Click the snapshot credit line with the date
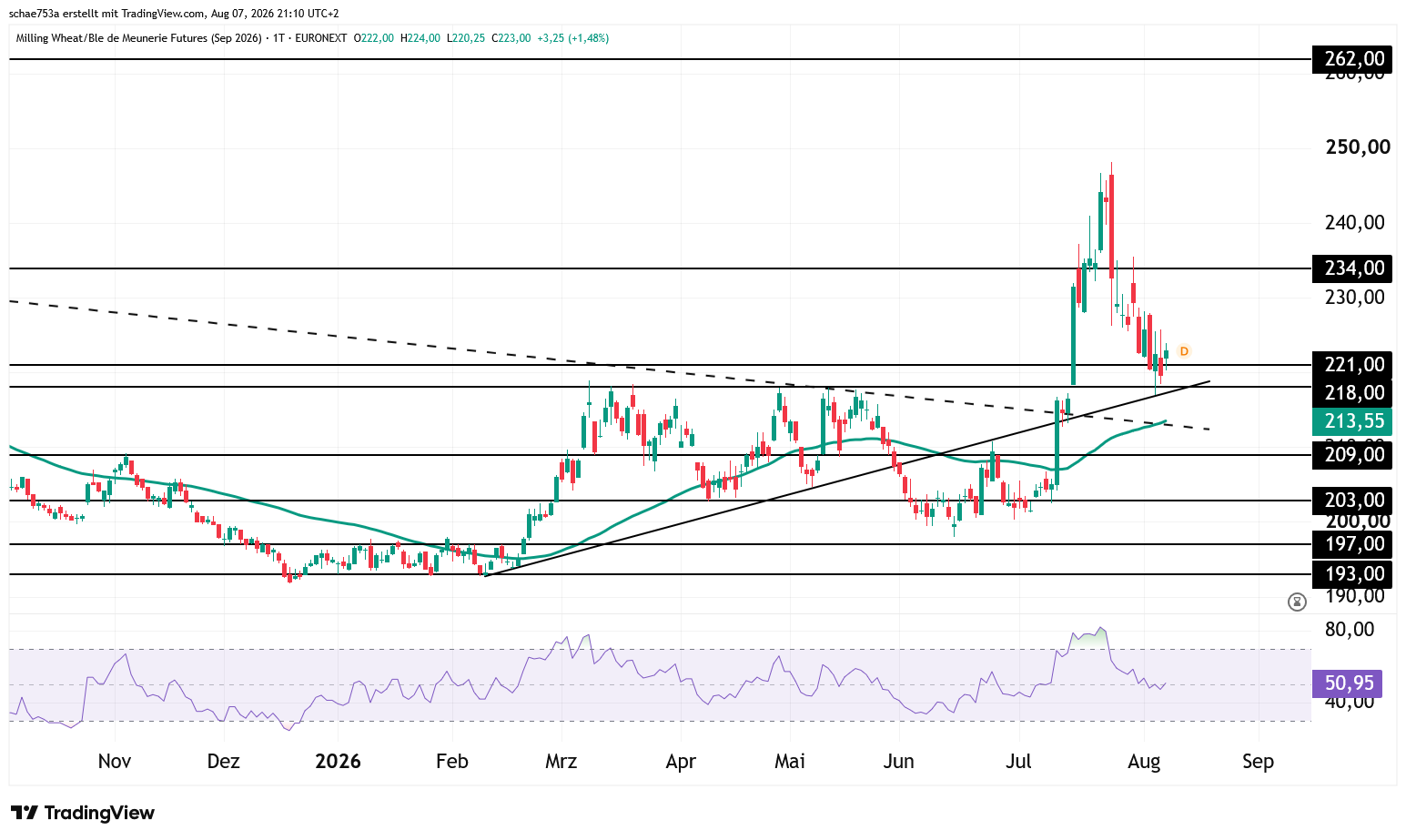 pos(174,14)
